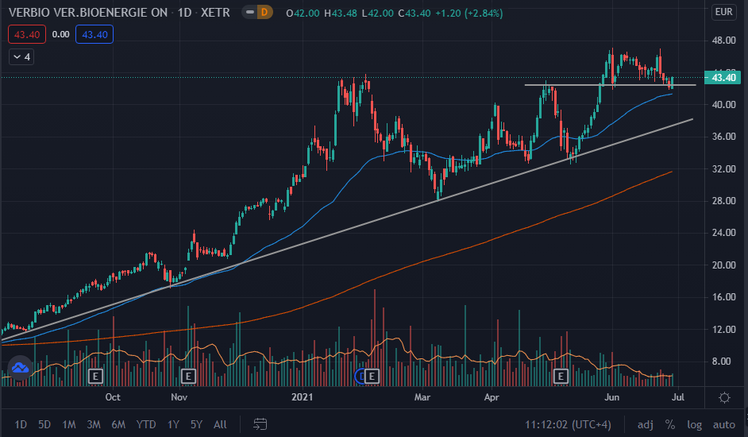
Task: Toggle the percent scale option
Action: point(670,424)
